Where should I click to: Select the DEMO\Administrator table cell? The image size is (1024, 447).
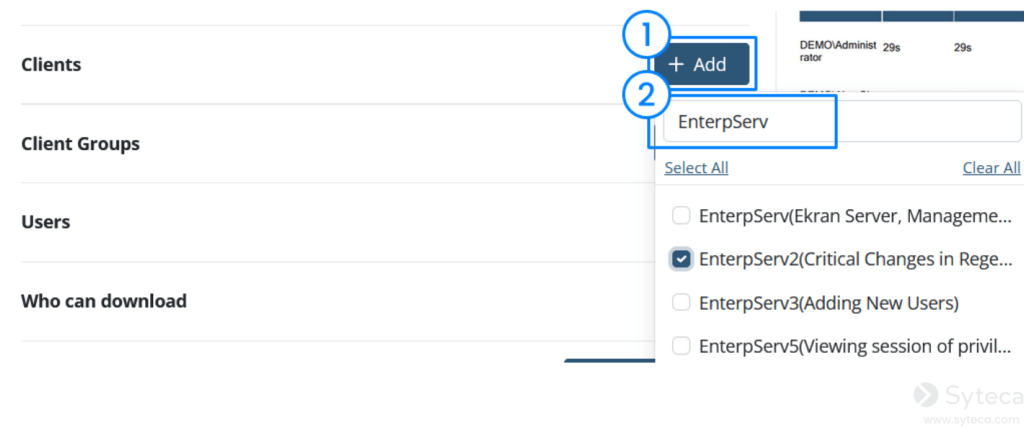tap(838, 51)
